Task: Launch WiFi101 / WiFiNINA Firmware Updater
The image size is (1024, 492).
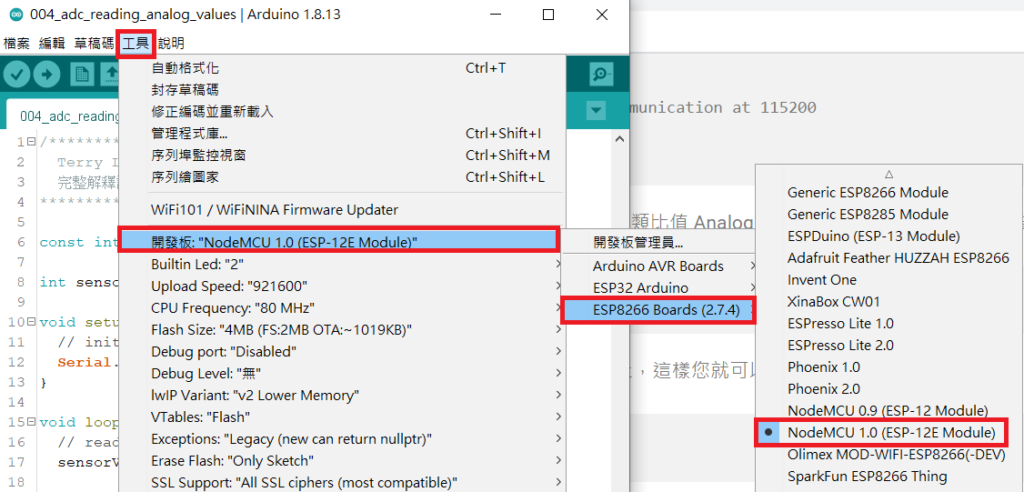Action: tap(274, 210)
